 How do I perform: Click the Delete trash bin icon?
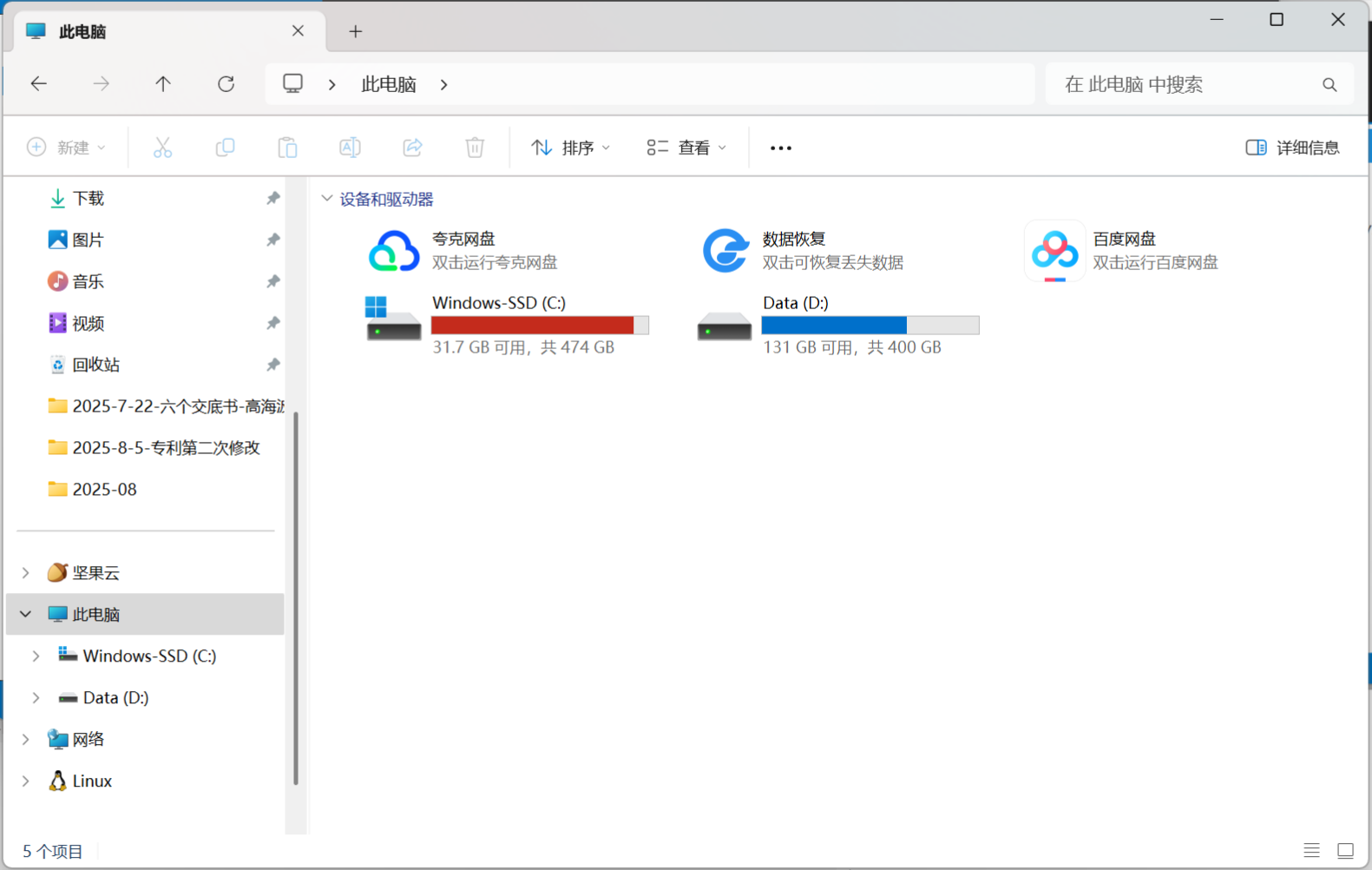click(x=475, y=148)
